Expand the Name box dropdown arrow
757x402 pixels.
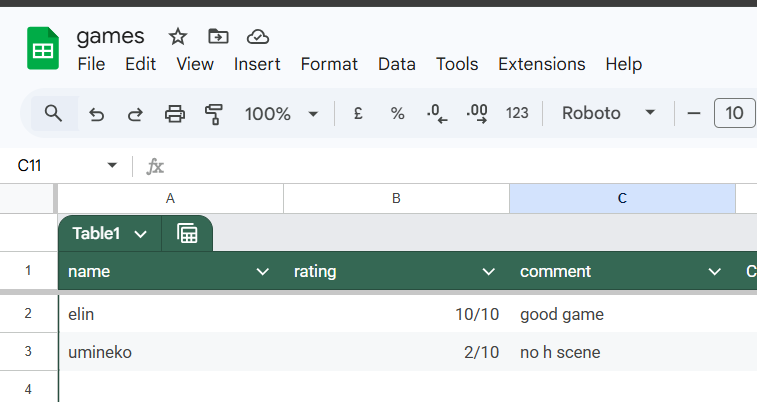112,166
